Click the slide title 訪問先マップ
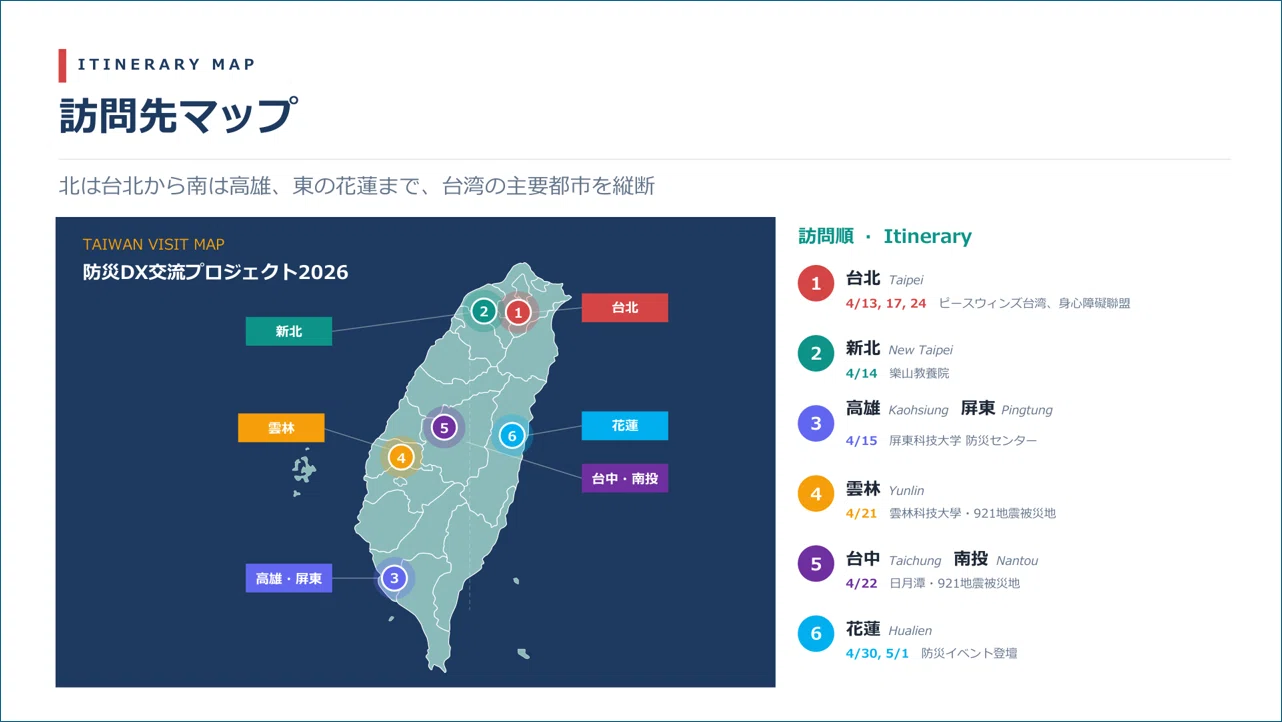The width and height of the screenshot is (1282, 722). click(x=178, y=115)
